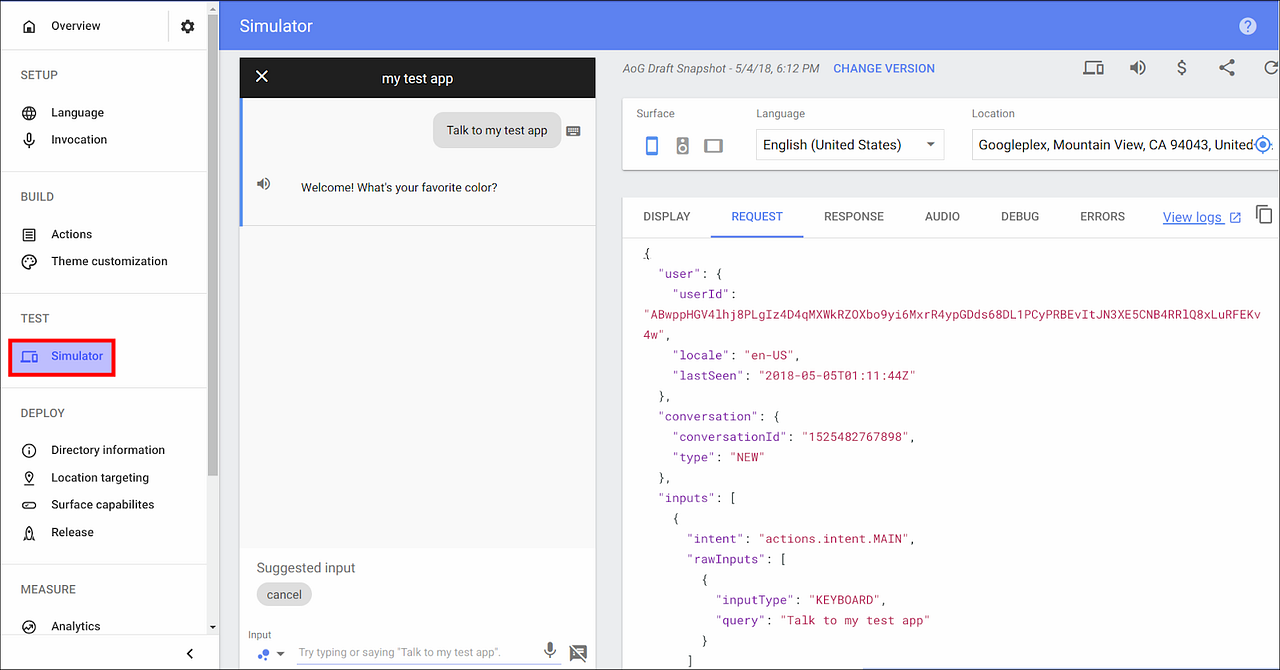Tap the cancel suggested input chip
Viewport: 1280px width, 670px height.
283,594
